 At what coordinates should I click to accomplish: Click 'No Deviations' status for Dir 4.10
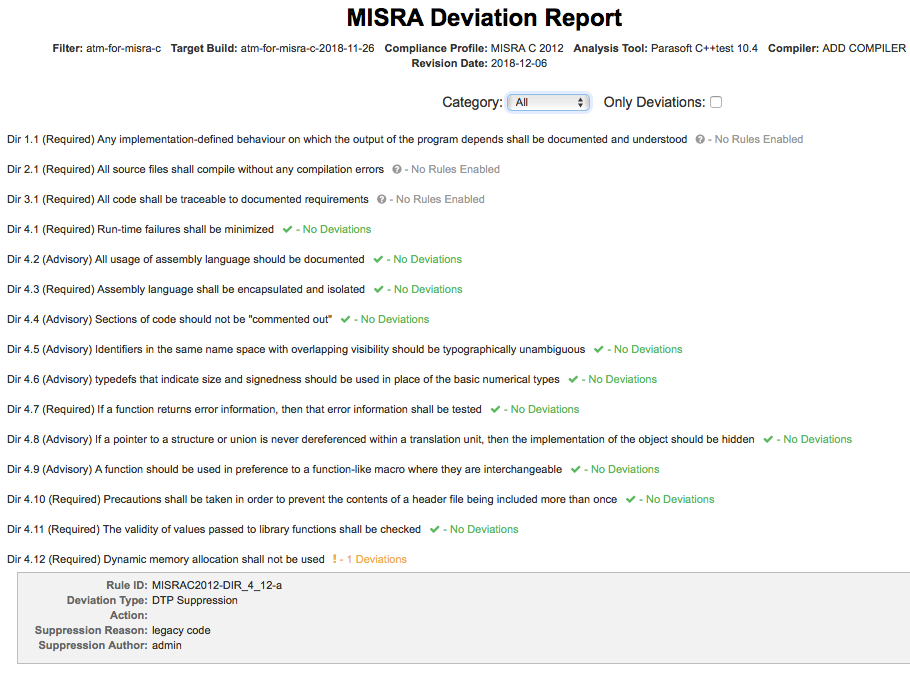[x=680, y=499]
